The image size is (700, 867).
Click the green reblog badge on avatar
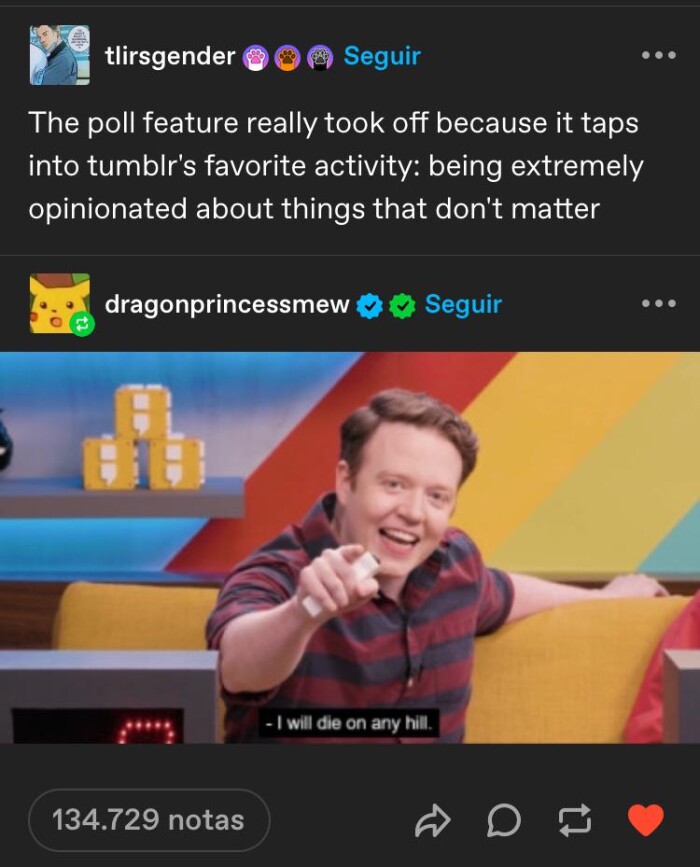pyautogui.click(x=81, y=325)
